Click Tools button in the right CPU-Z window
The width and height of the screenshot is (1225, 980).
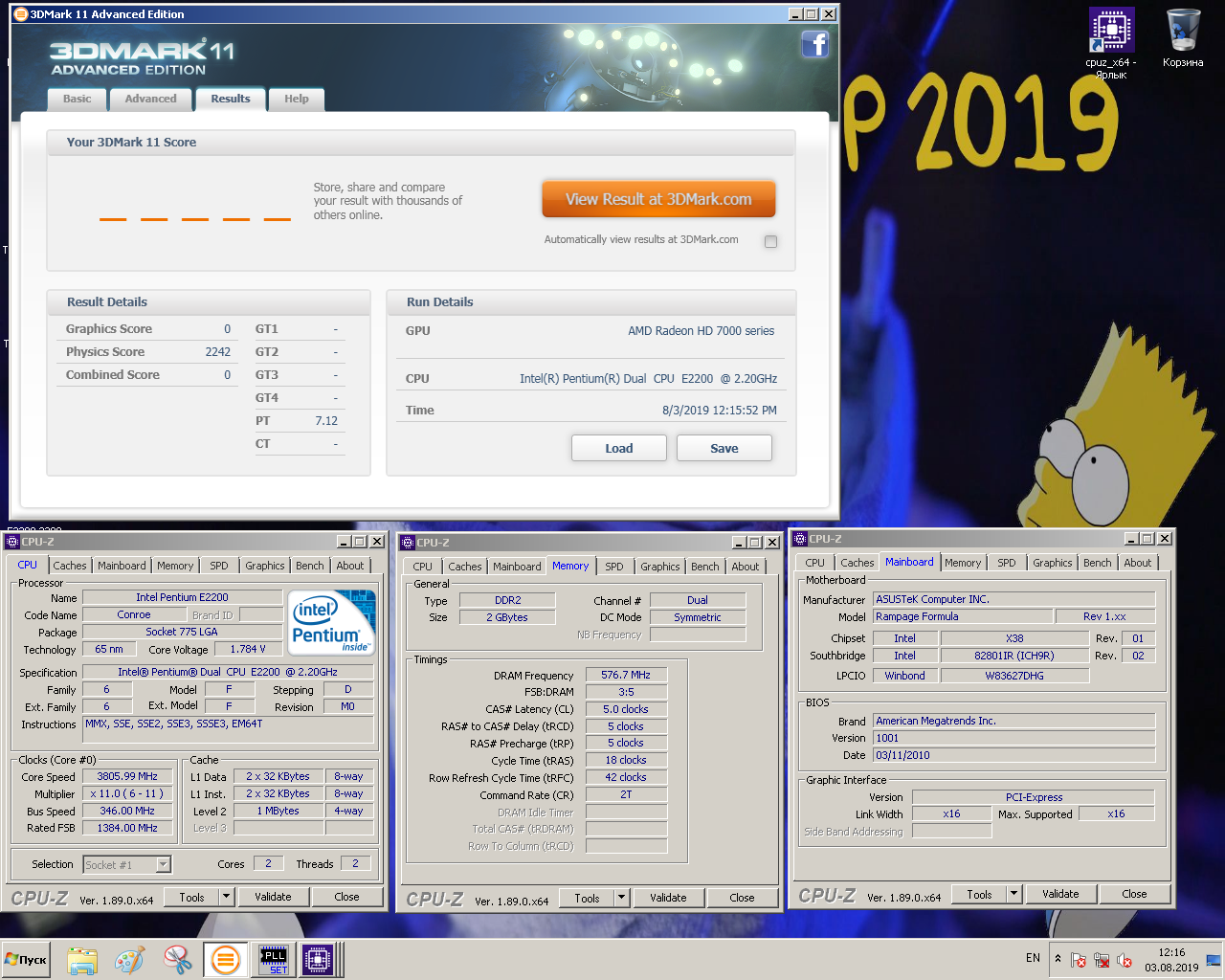(980, 894)
